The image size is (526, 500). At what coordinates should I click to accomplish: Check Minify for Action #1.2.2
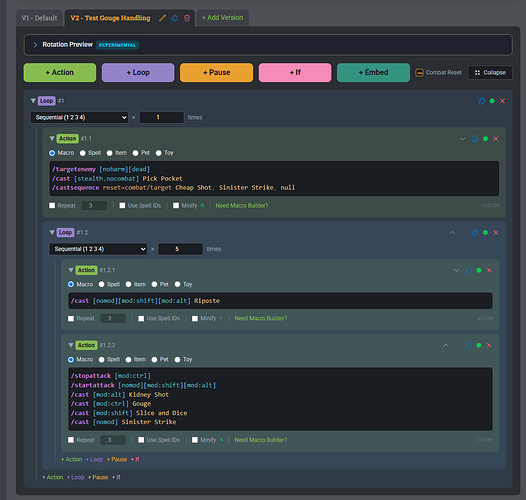pyautogui.click(x=195, y=440)
